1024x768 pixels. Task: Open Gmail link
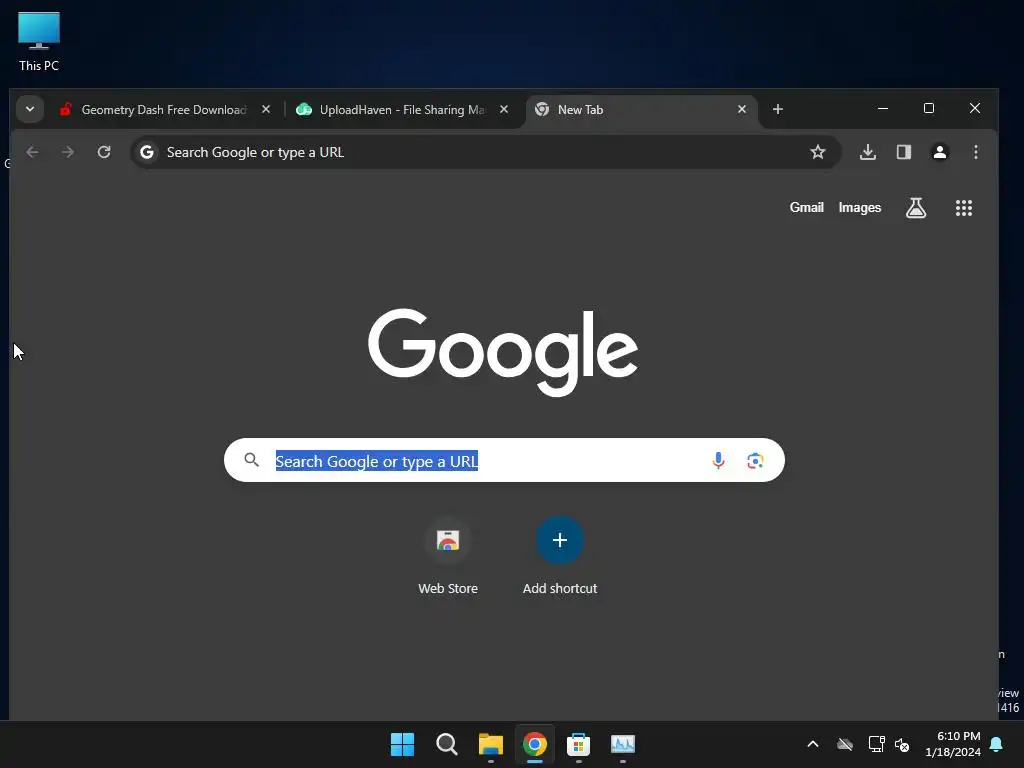(x=807, y=208)
